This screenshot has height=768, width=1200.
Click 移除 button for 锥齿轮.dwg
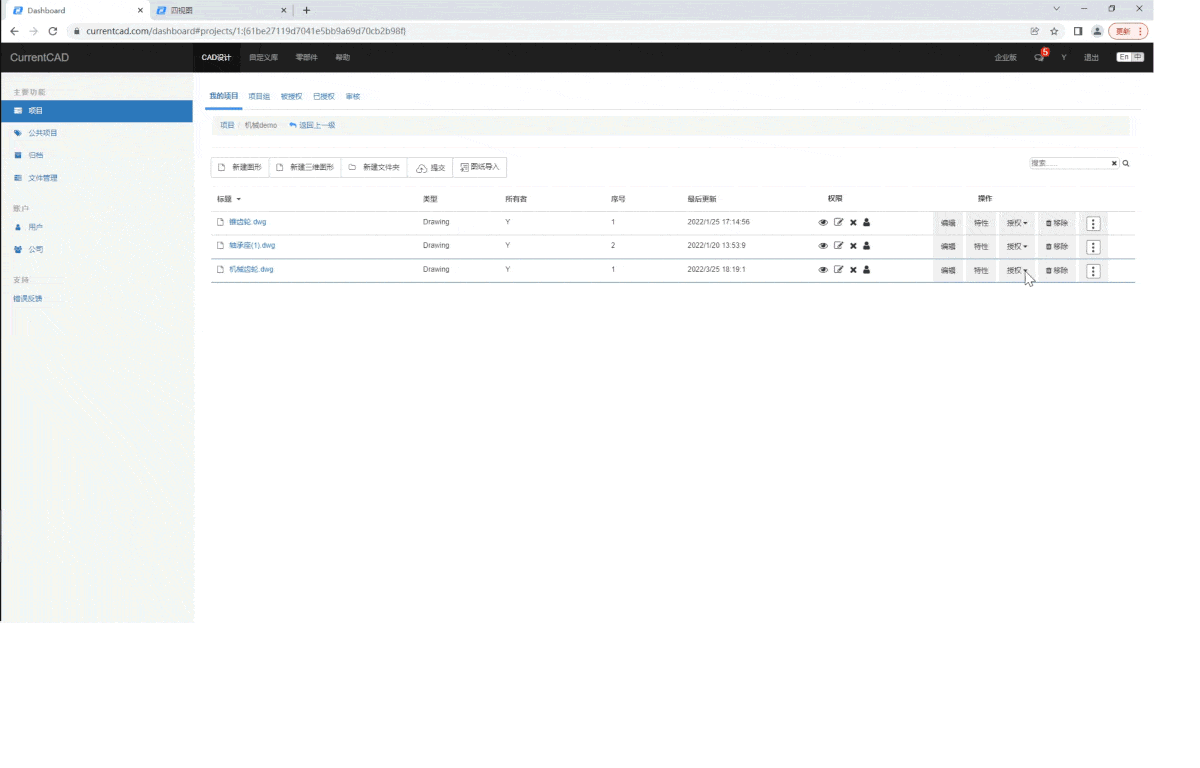pyautogui.click(x=1057, y=222)
